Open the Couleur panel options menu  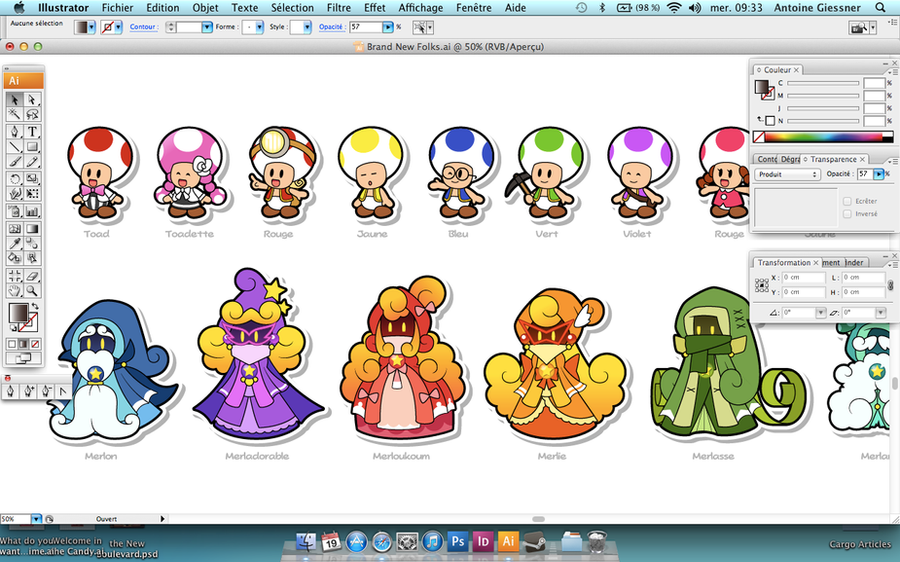click(x=891, y=71)
